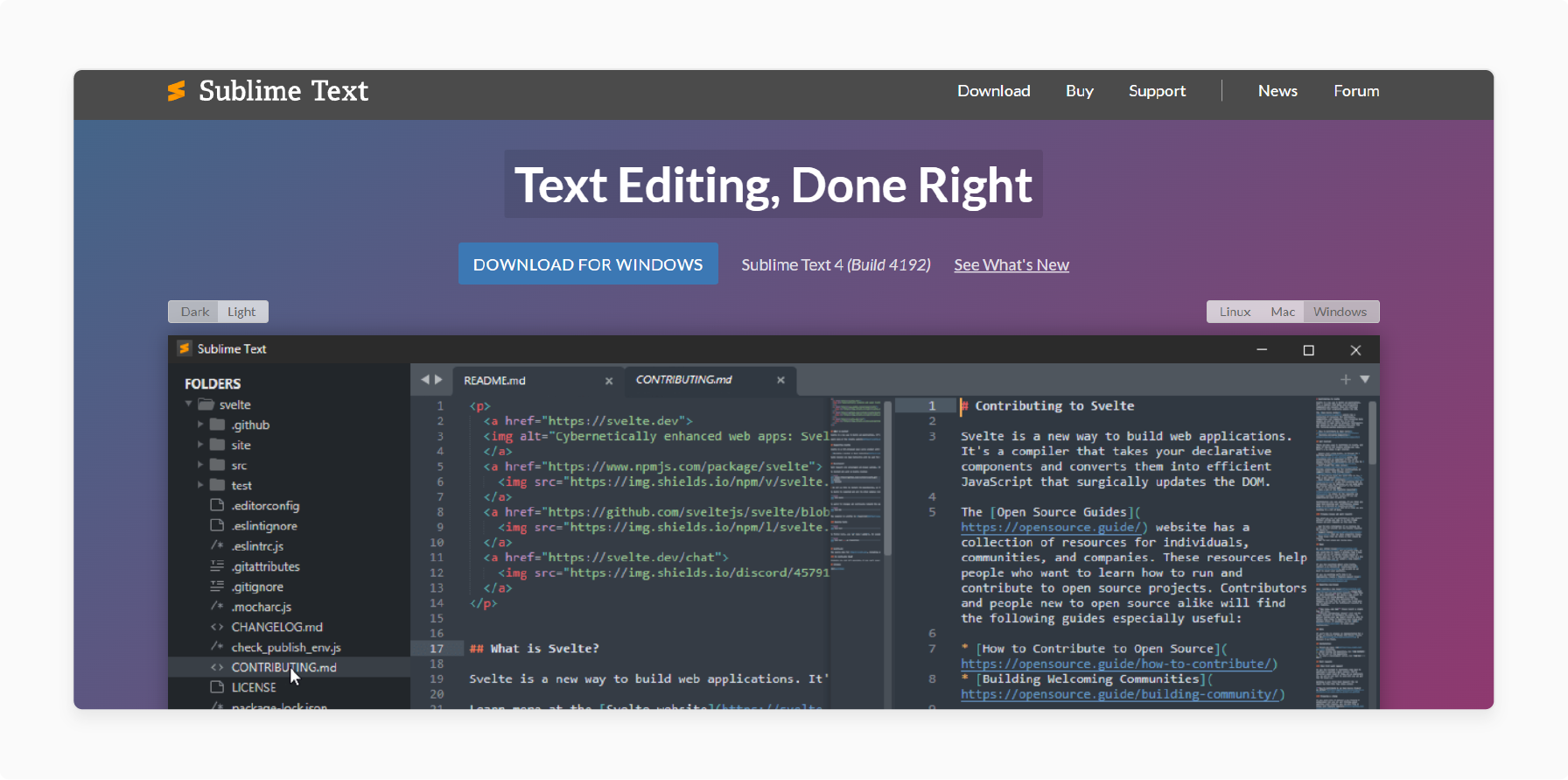Click the FOLDERS sidebar header
Image resolution: width=1568 pixels, height=780 pixels.
[213, 383]
